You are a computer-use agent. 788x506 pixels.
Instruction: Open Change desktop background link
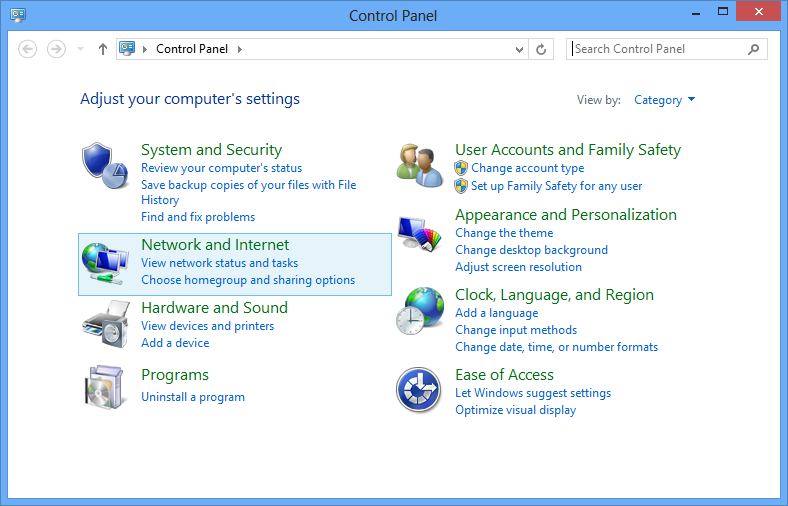(531, 250)
